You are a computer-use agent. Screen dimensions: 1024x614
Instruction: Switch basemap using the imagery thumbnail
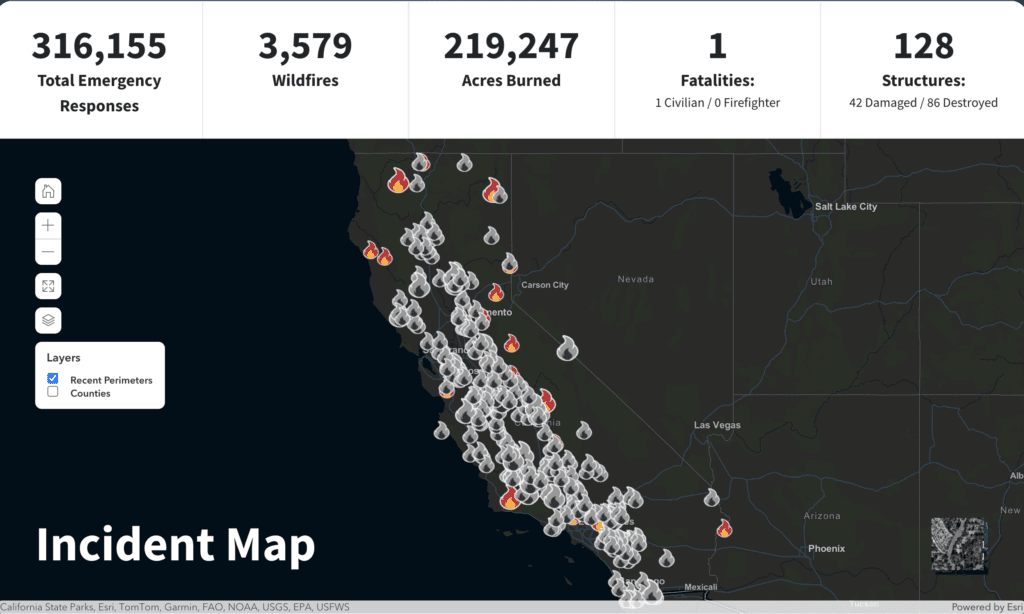pos(958,545)
